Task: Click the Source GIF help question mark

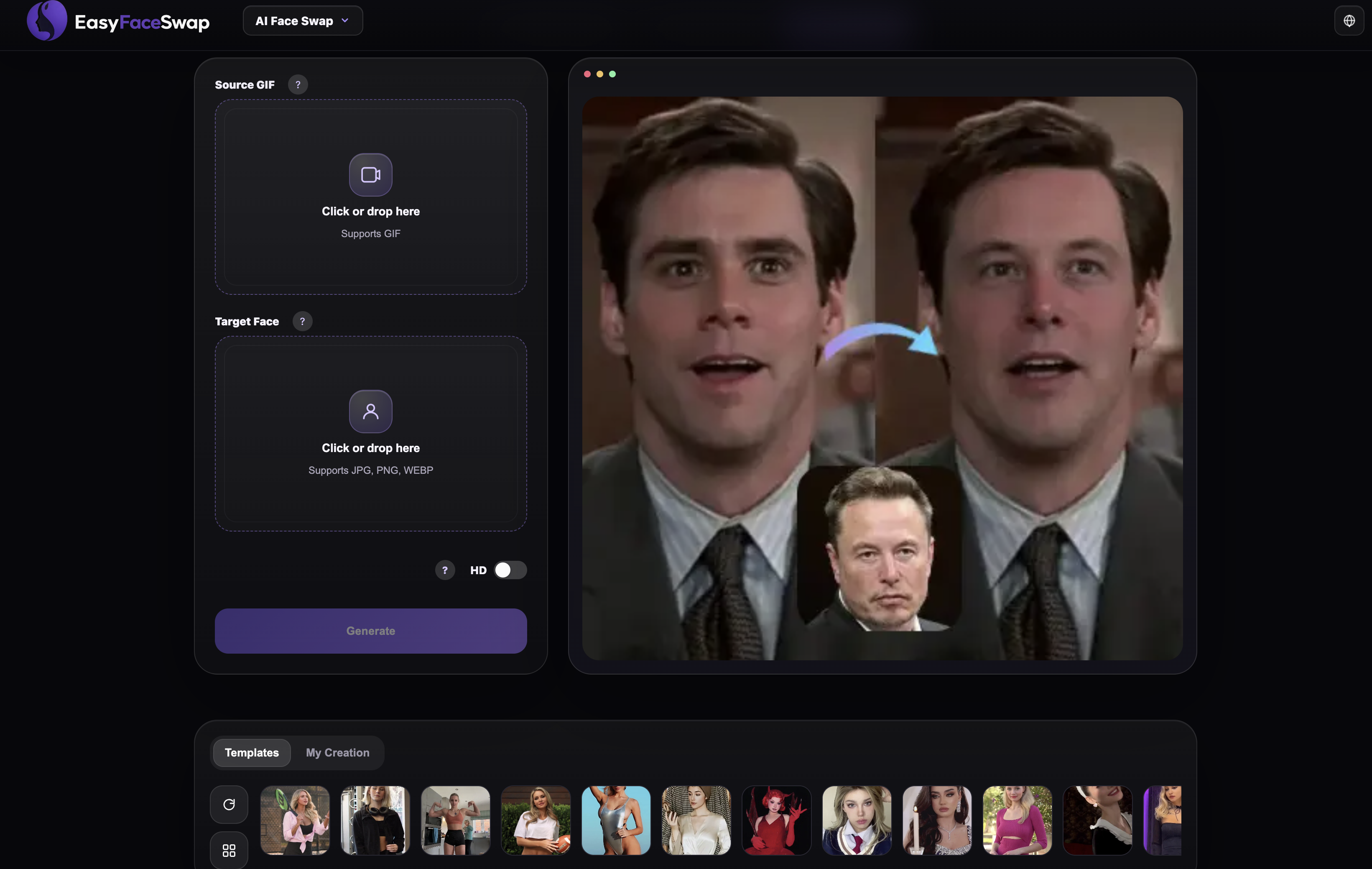Action: 297,84
